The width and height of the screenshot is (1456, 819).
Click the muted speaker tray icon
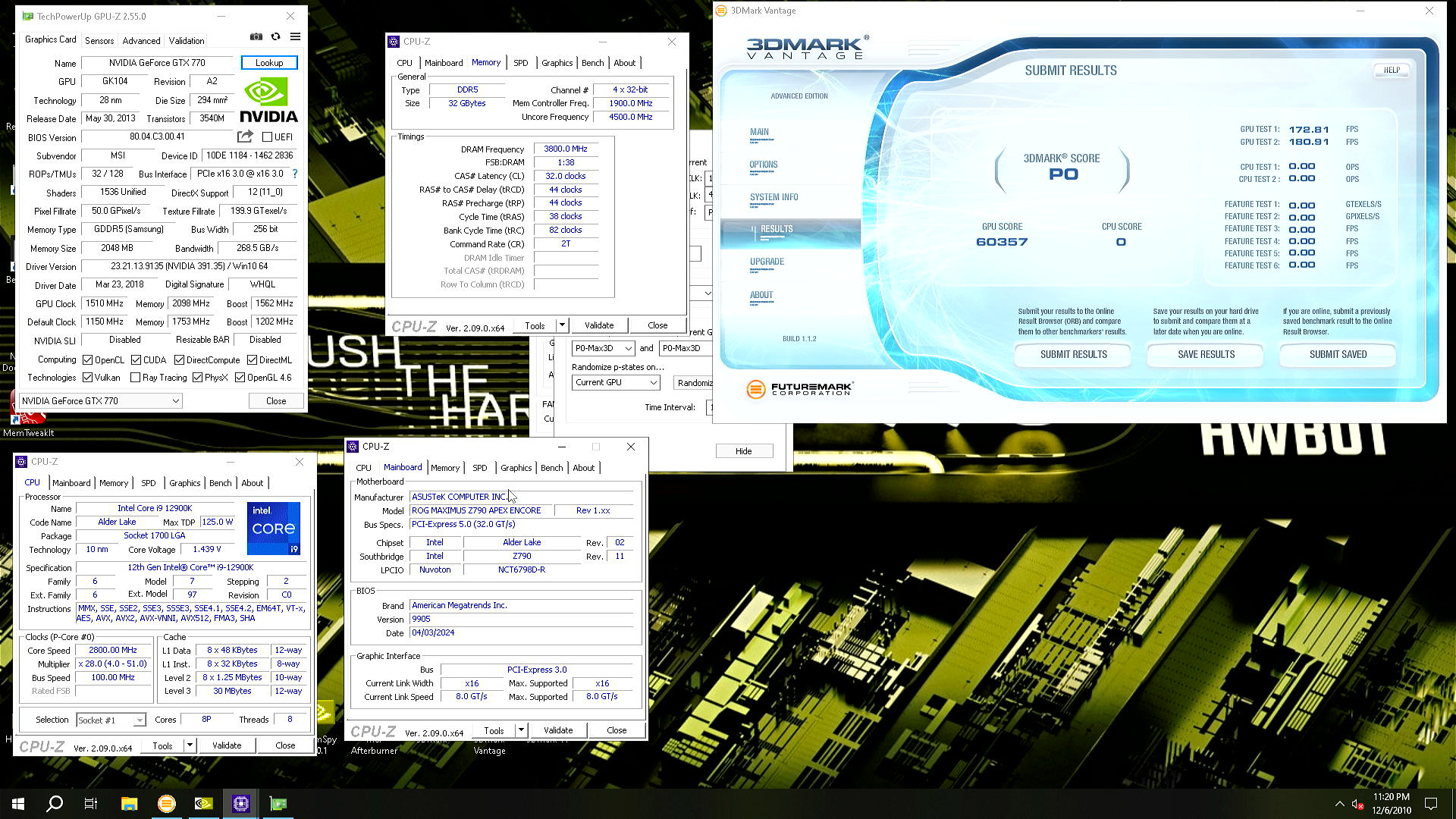1358,804
